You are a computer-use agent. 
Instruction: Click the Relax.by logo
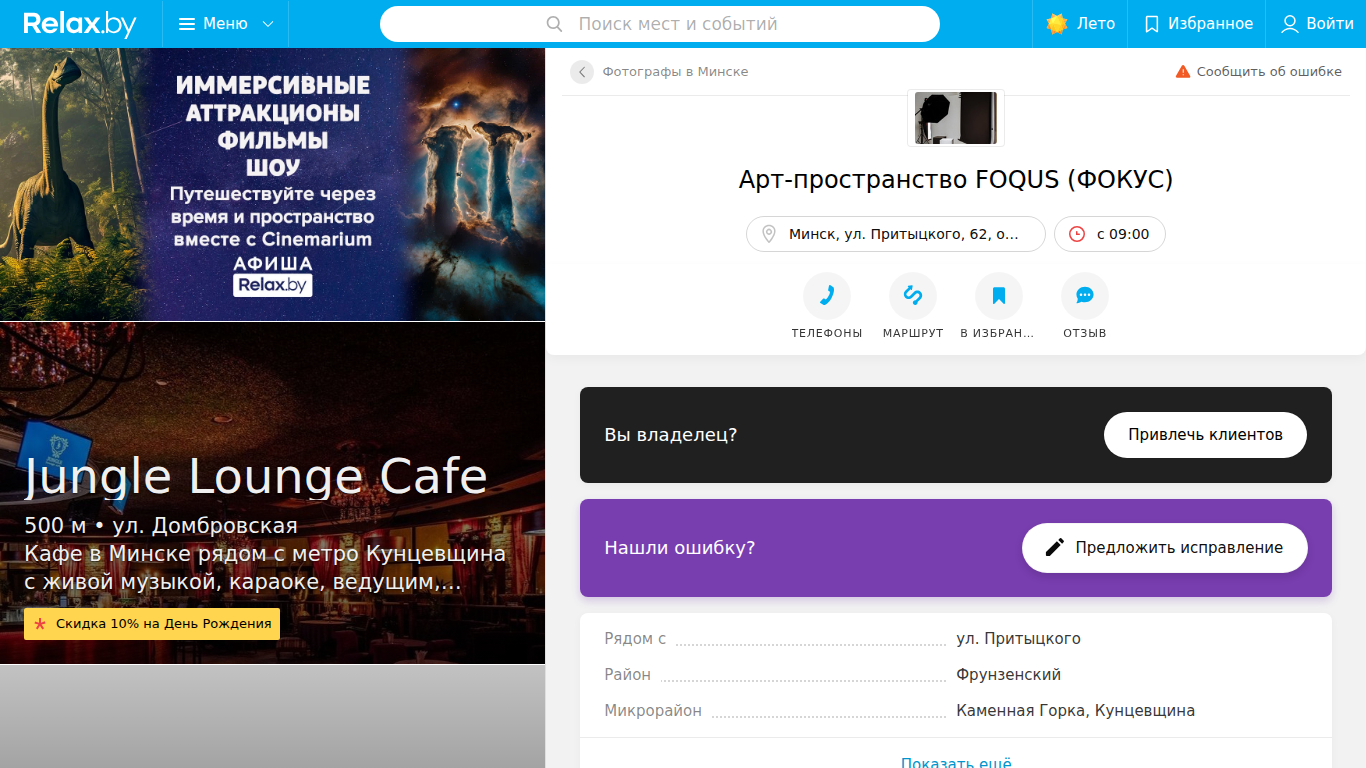(x=80, y=24)
